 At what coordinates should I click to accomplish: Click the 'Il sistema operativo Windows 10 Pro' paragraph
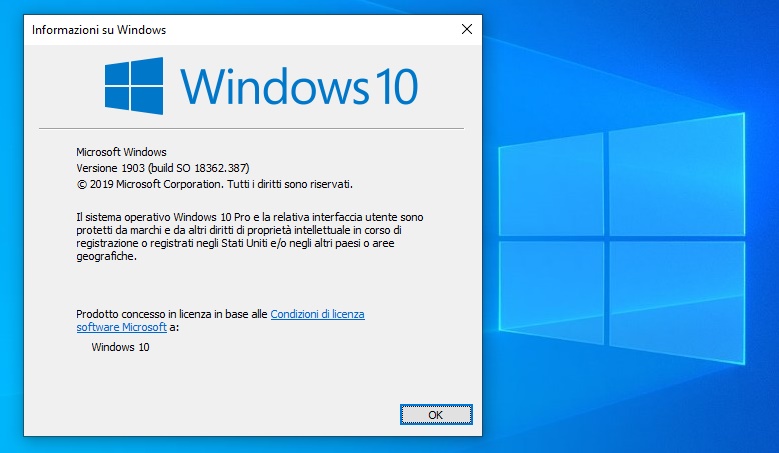pos(250,236)
